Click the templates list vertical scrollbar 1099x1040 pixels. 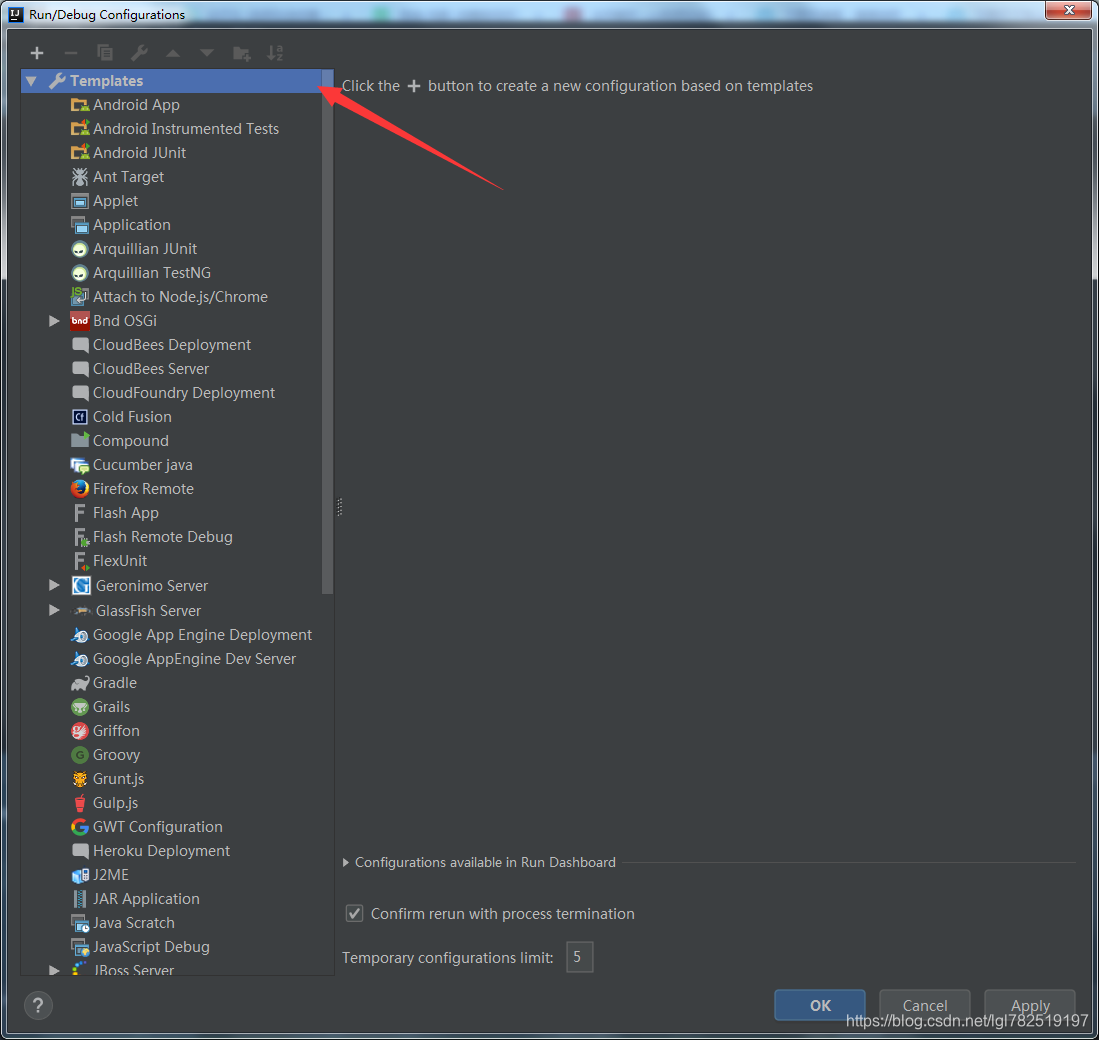pos(327,332)
